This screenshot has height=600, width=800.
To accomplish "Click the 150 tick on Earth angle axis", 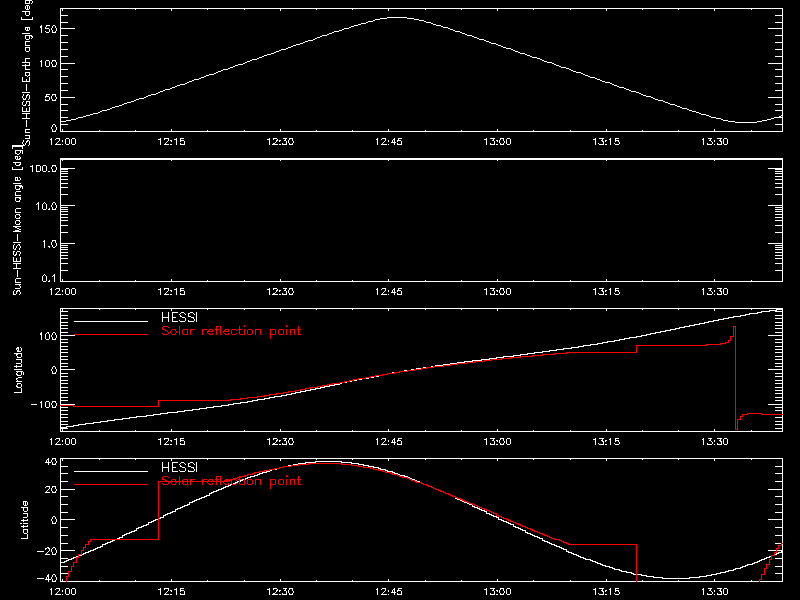I will click(50, 29).
